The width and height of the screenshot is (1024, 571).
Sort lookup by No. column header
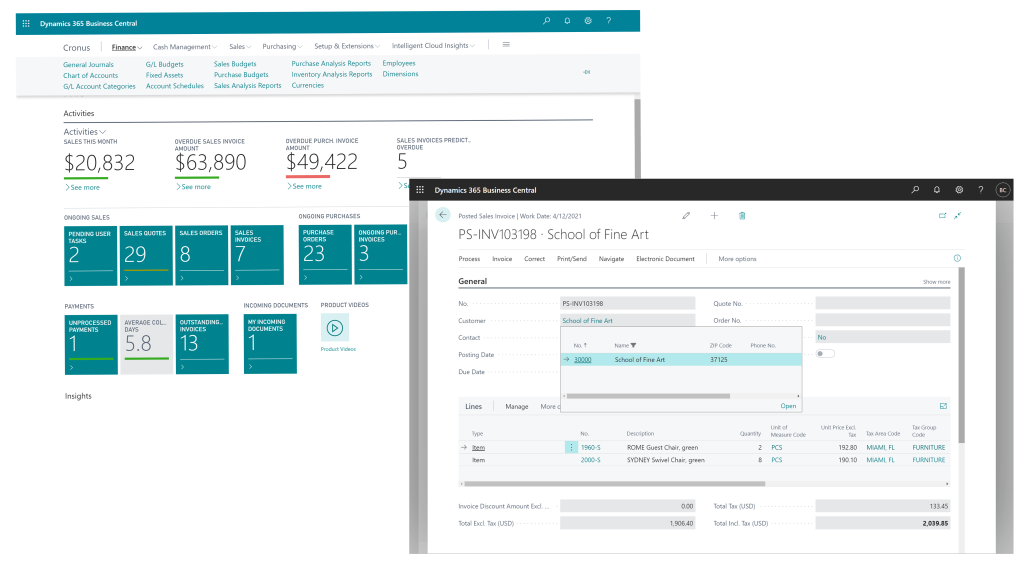point(580,345)
